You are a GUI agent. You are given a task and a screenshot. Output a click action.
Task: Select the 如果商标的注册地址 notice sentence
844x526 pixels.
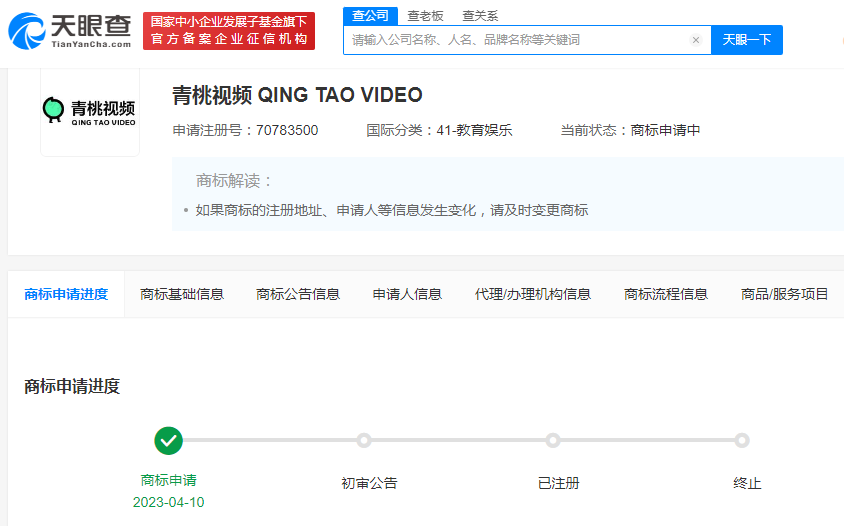click(x=392, y=210)
